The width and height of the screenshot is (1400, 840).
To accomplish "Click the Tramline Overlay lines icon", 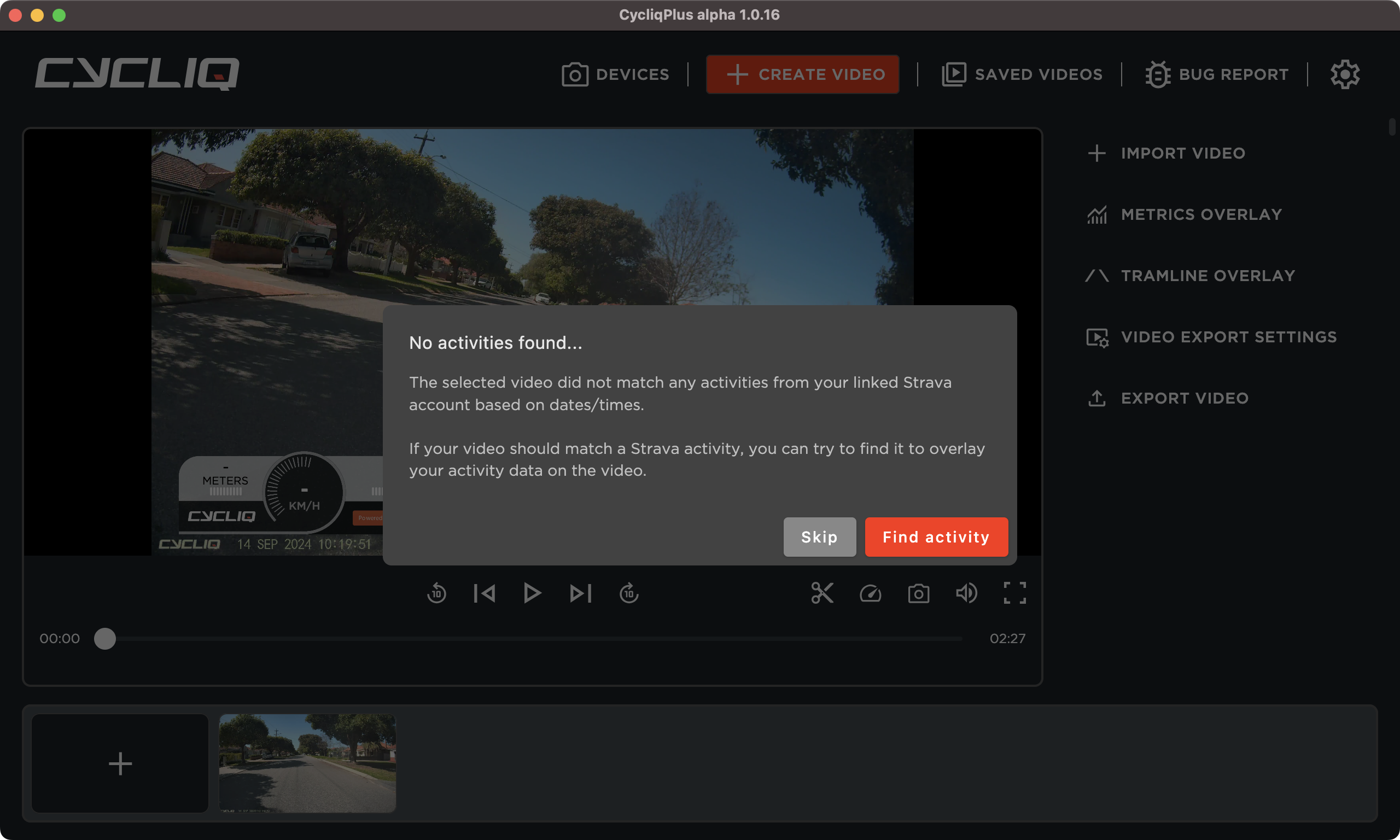I will tap(1096, 276).
